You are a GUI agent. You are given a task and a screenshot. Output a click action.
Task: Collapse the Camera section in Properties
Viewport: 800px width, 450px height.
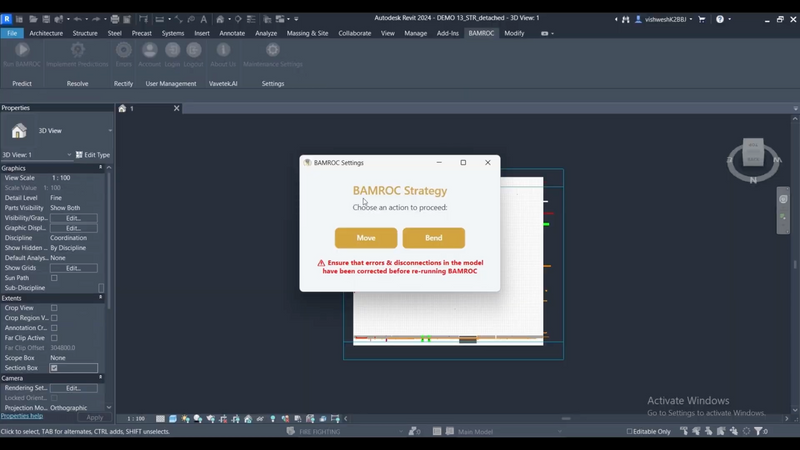pos(101,378)
